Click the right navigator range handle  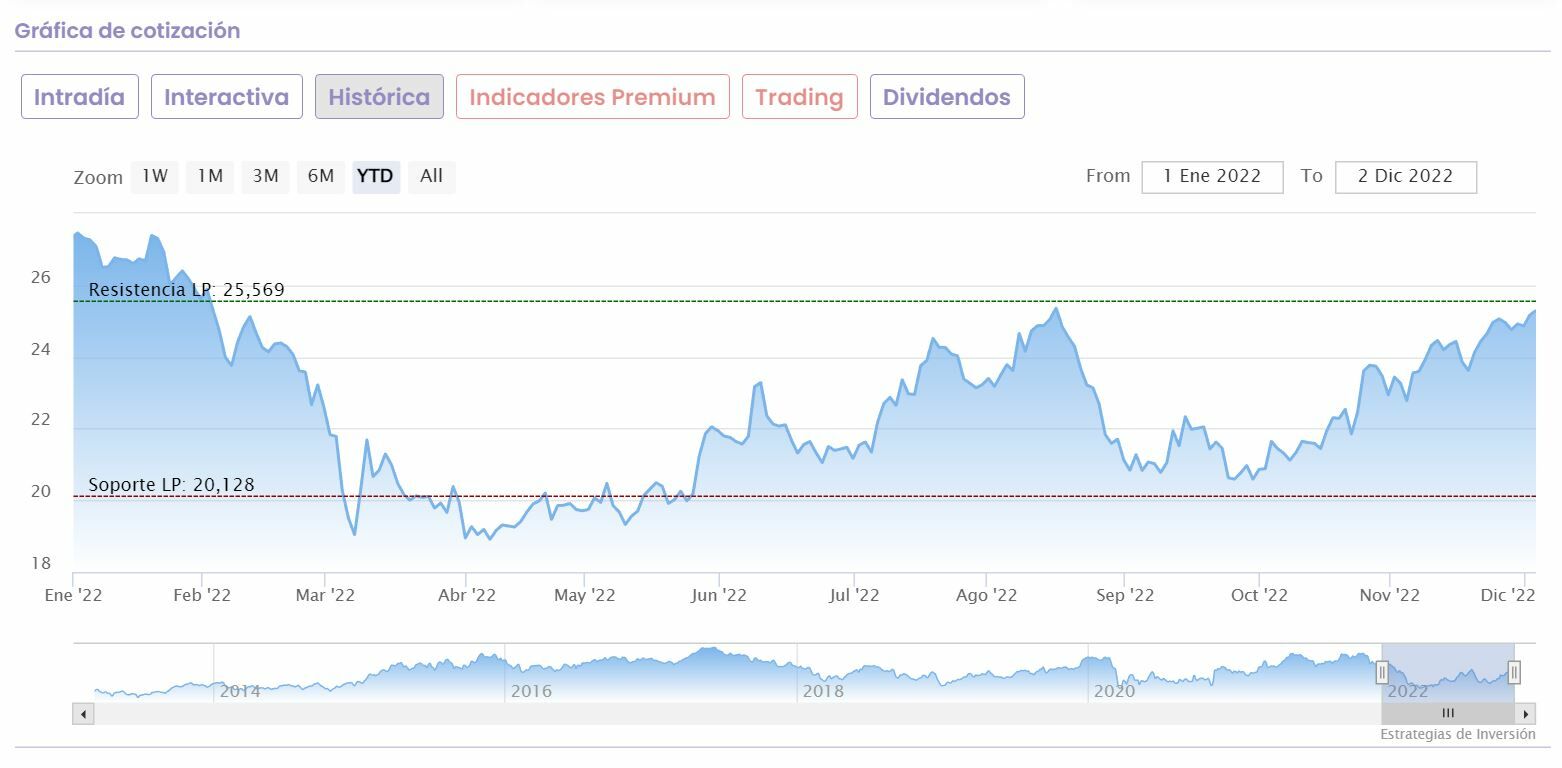[1514, 672]
